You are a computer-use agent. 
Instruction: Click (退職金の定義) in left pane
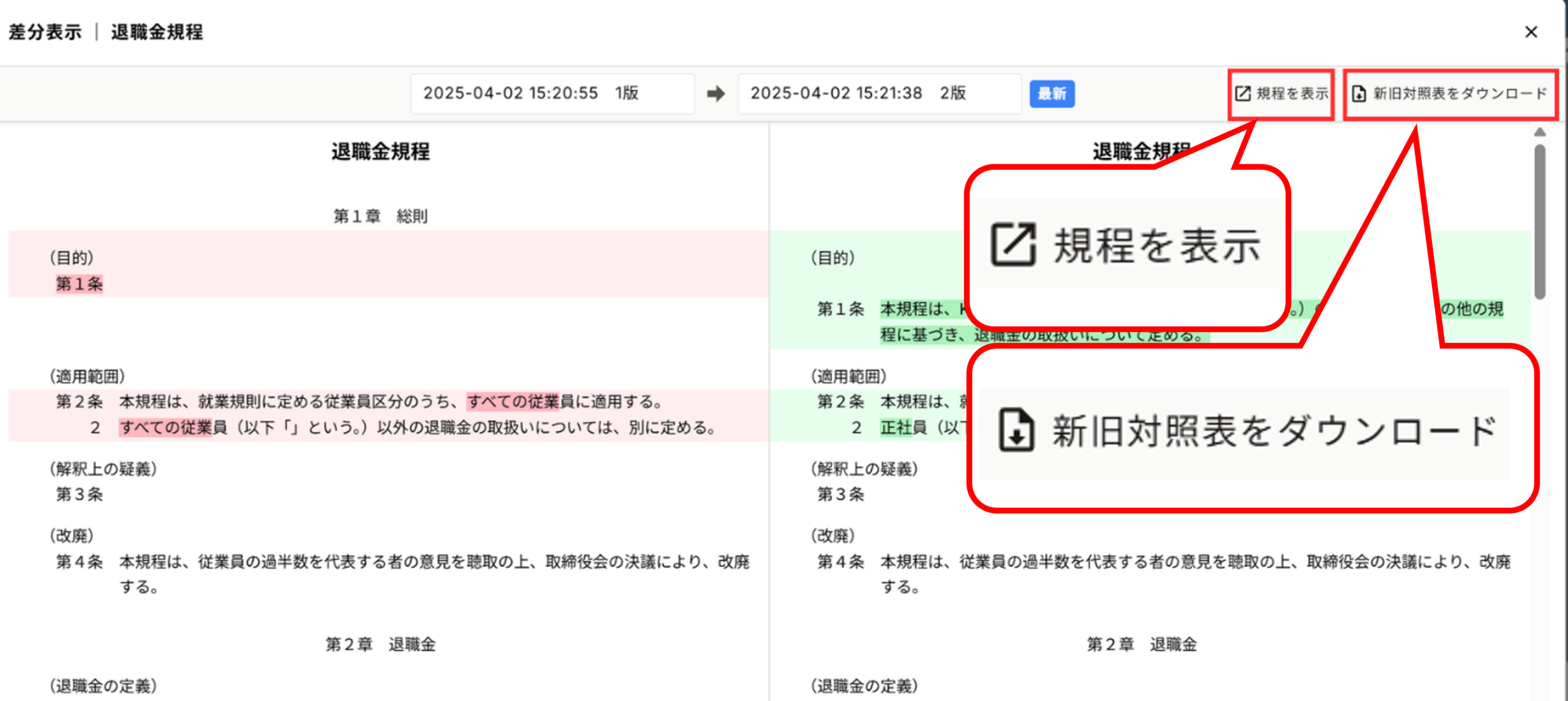pos(103,686)
